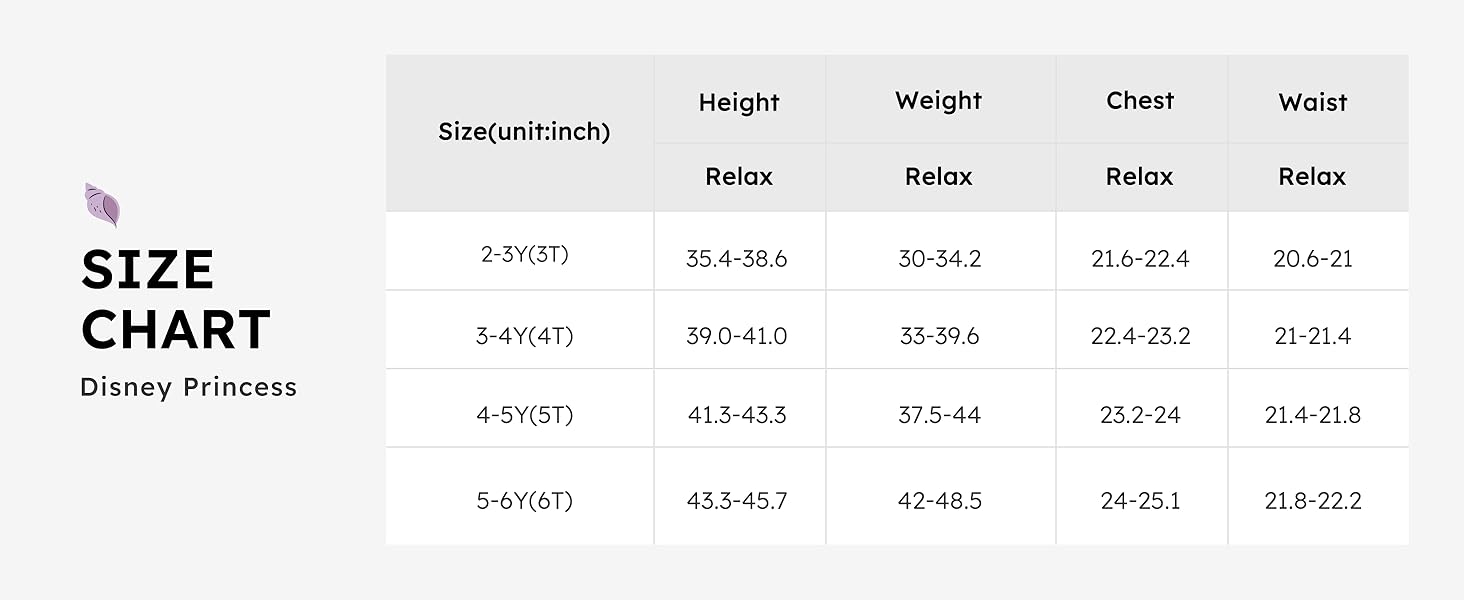Click the Height column header
Image resolution: width=1464 pixels, height=600 pixels.
click(x=739, y=102)
